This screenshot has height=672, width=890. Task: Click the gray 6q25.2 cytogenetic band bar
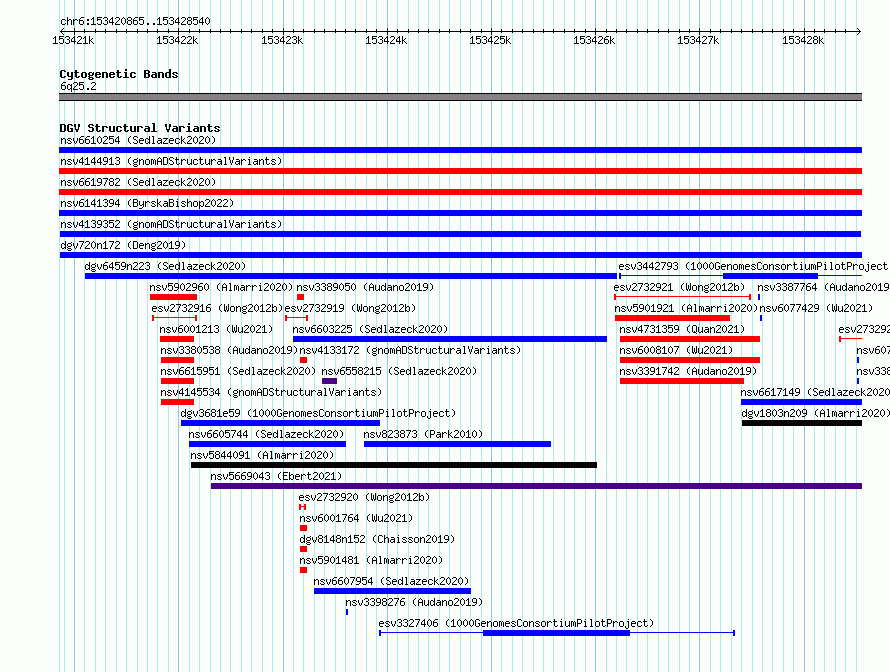point(460,97)
